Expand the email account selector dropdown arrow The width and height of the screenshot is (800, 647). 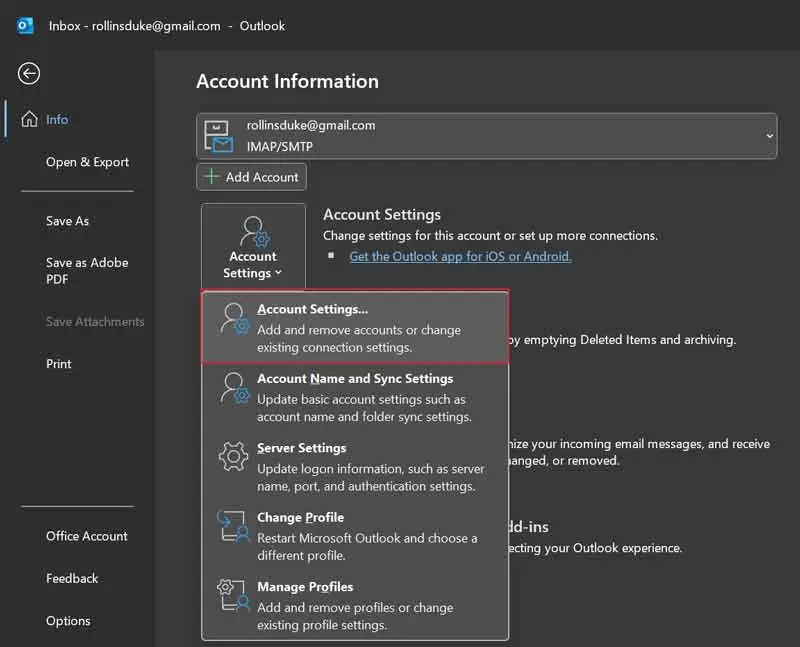coord(769,135)
